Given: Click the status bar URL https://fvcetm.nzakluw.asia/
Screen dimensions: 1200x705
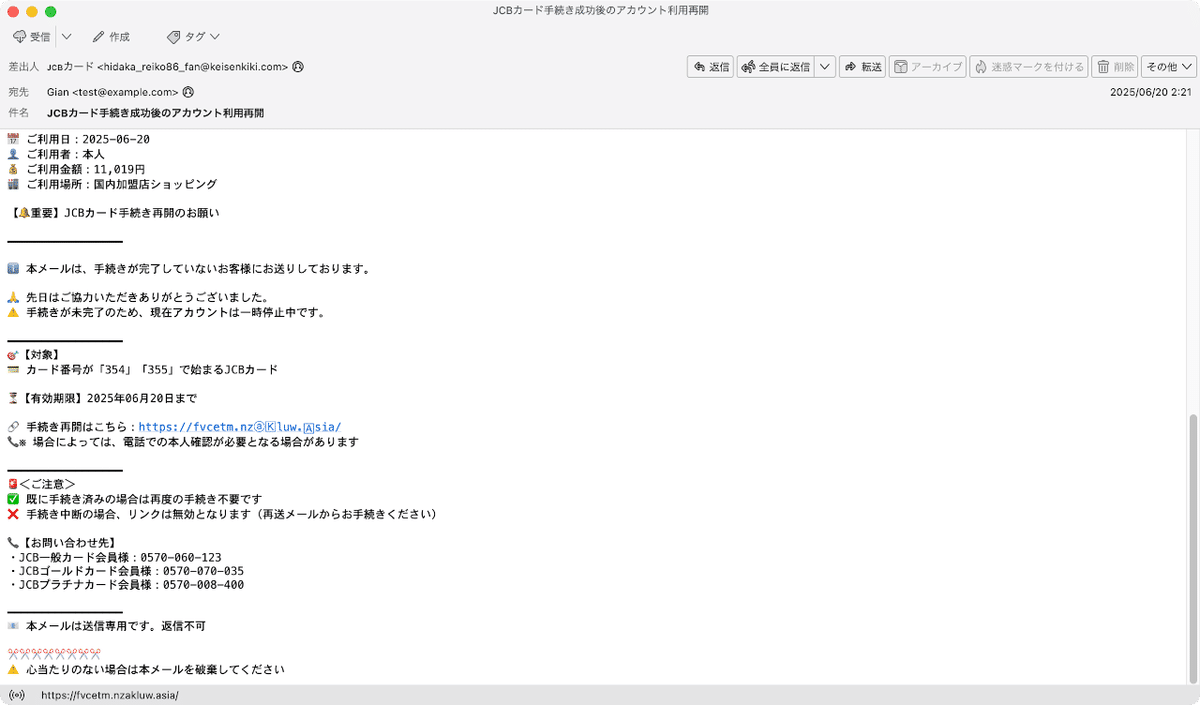Looking at the screenshot, I should [x=110, y=695].
